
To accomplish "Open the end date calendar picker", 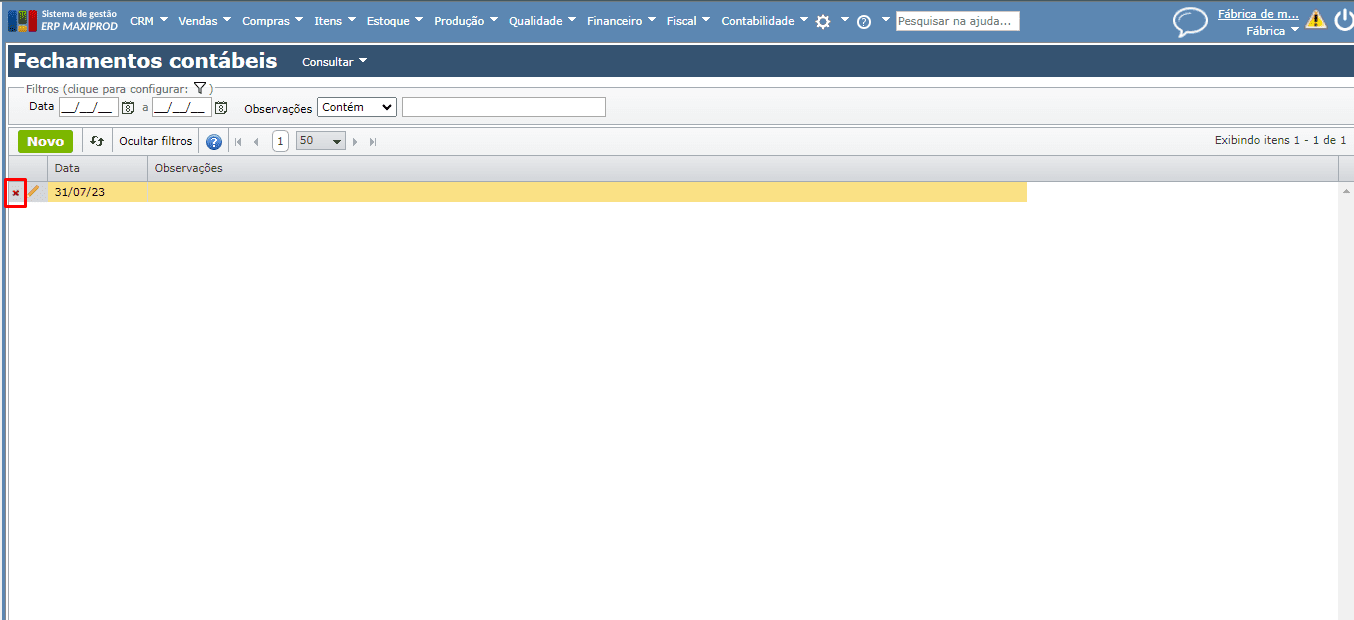I will pyautogui.click(x=221, y=108).
